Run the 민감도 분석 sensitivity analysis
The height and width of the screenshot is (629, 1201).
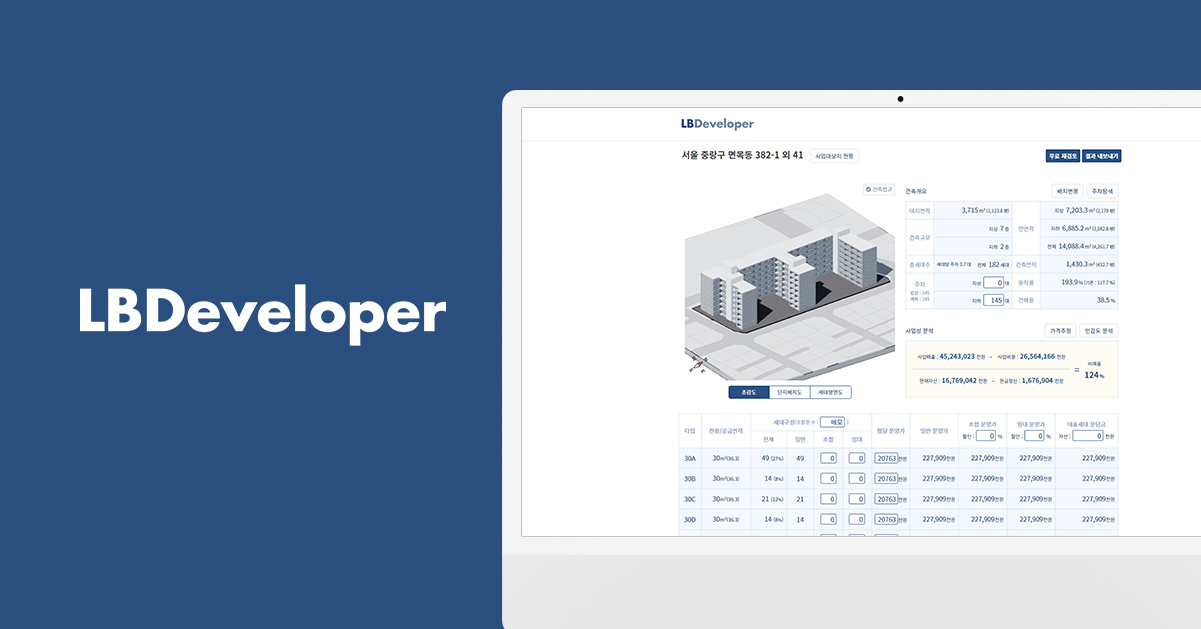[x=1099, y=330]
